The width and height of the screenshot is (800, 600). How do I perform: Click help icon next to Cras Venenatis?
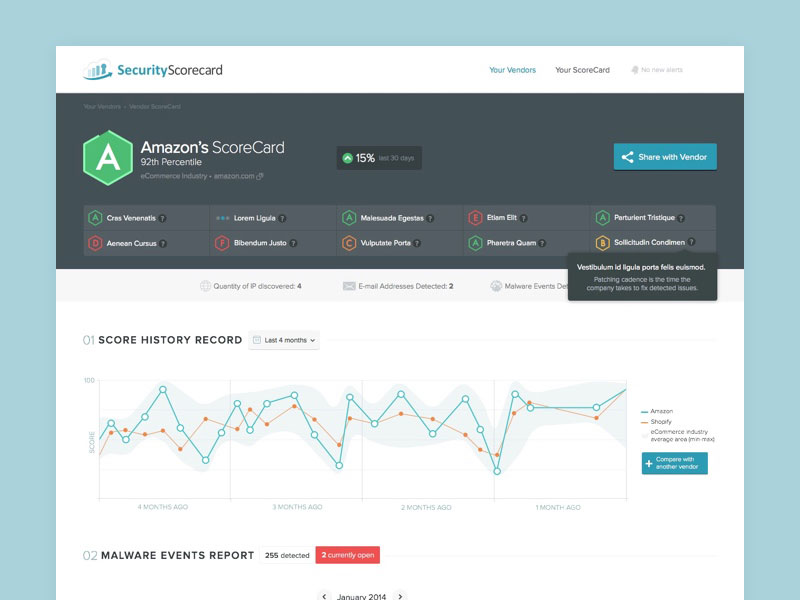(x=162, y=218)
